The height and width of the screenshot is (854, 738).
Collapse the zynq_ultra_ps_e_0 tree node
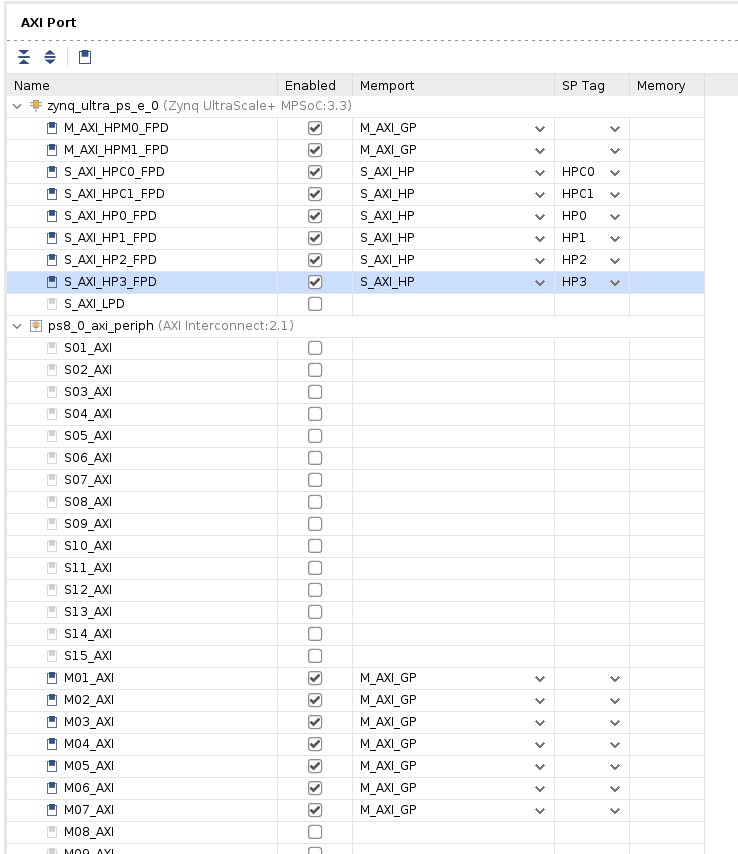[17, 106]
